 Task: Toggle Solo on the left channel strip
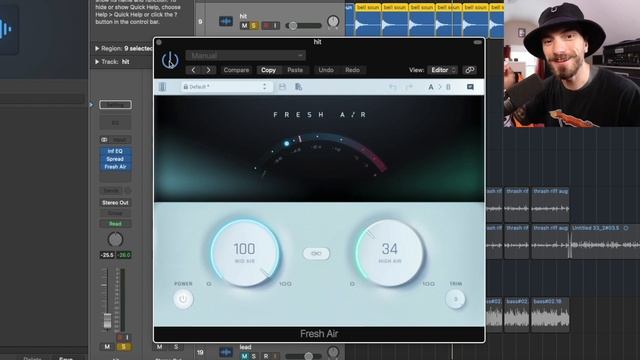pyautogui.click(x=124, y=347)
